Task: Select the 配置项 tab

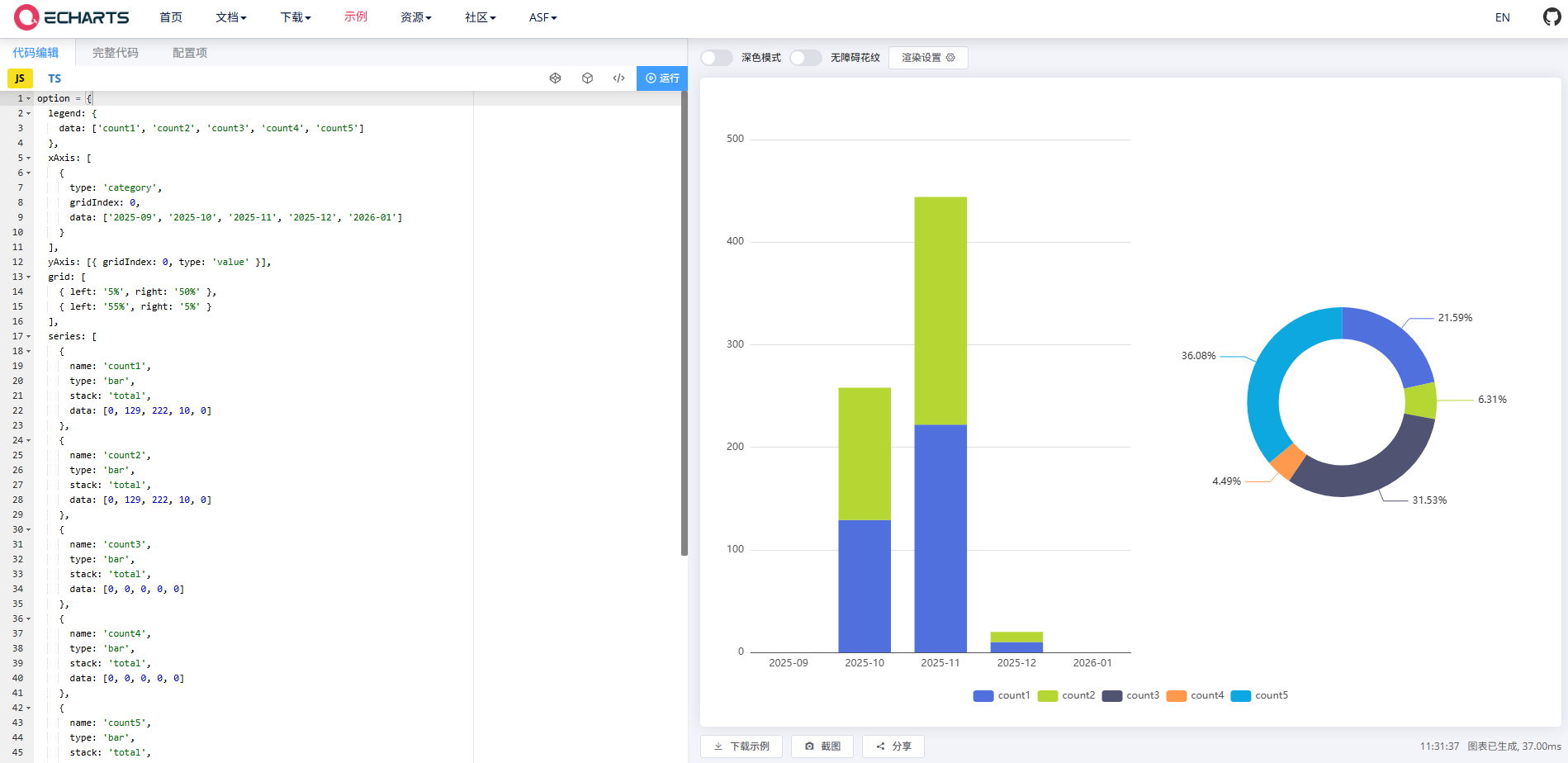Action: point(190,53)
